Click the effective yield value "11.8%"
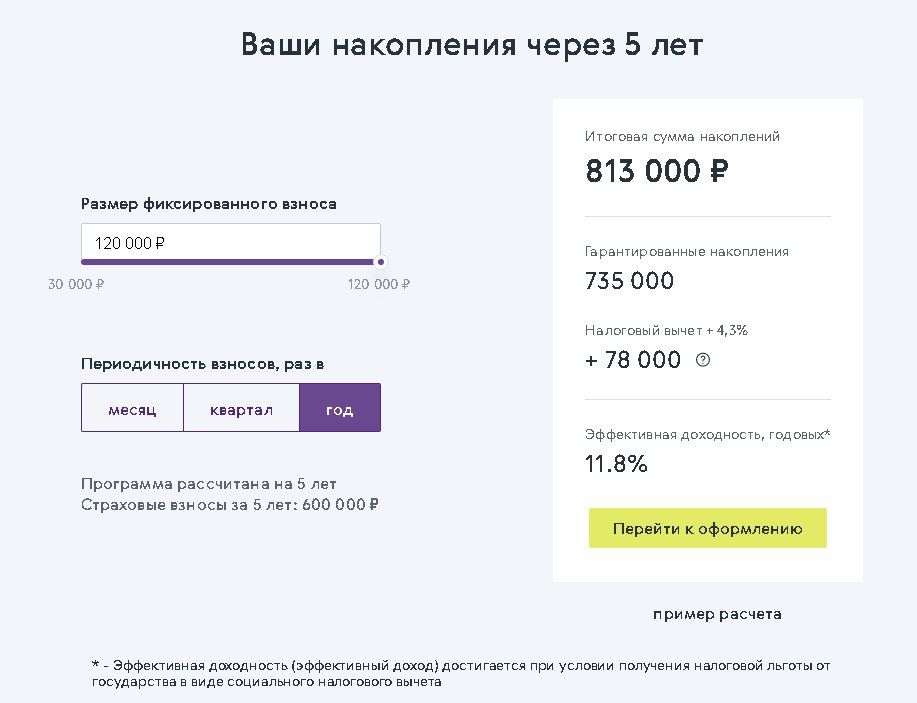917x703 pixels. 616,464
